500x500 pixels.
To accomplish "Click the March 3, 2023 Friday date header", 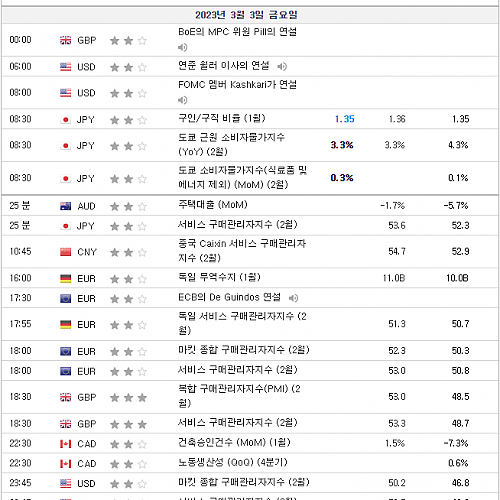I will [246, 15].
